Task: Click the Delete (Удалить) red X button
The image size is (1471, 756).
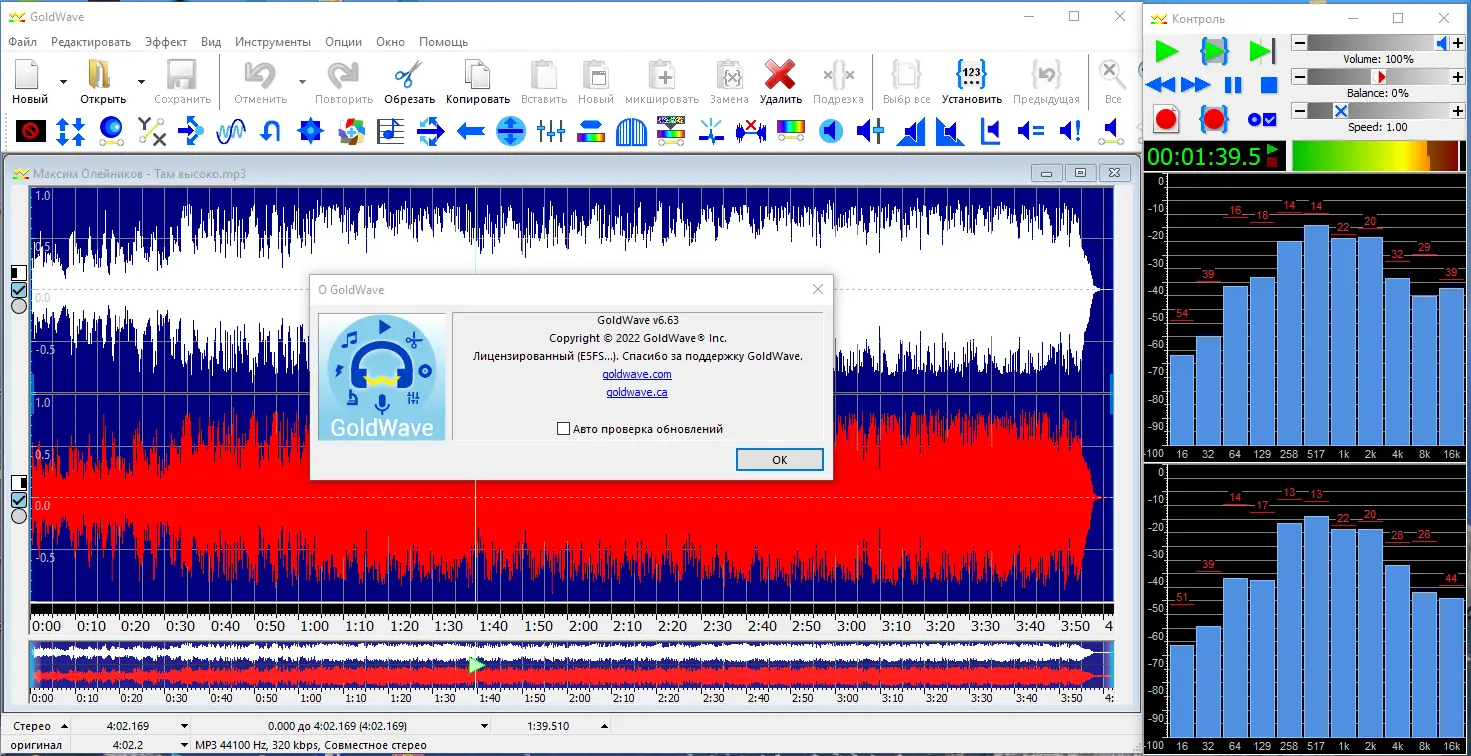Action: point(780,82)
